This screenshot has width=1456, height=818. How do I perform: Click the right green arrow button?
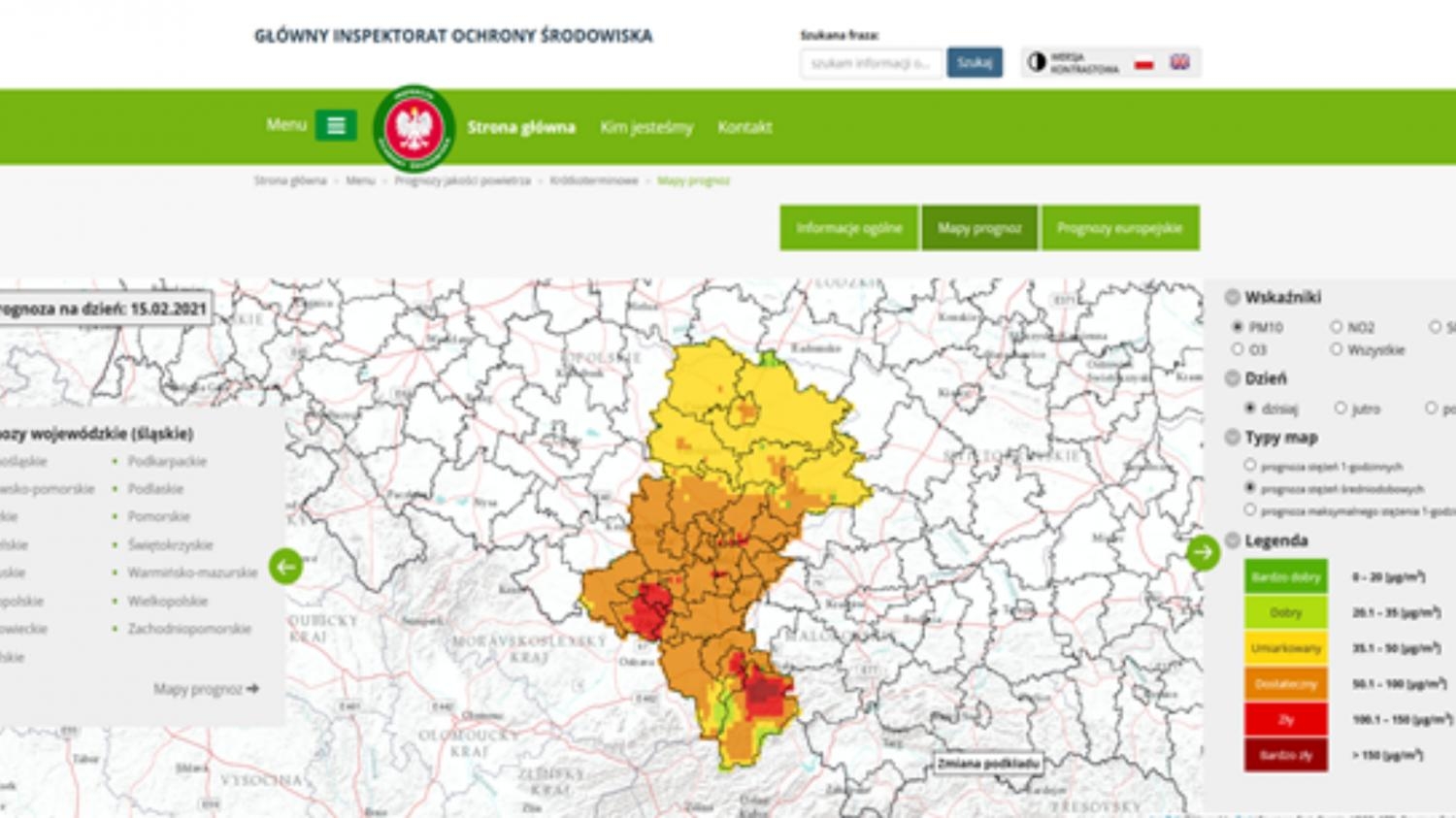1203,552
